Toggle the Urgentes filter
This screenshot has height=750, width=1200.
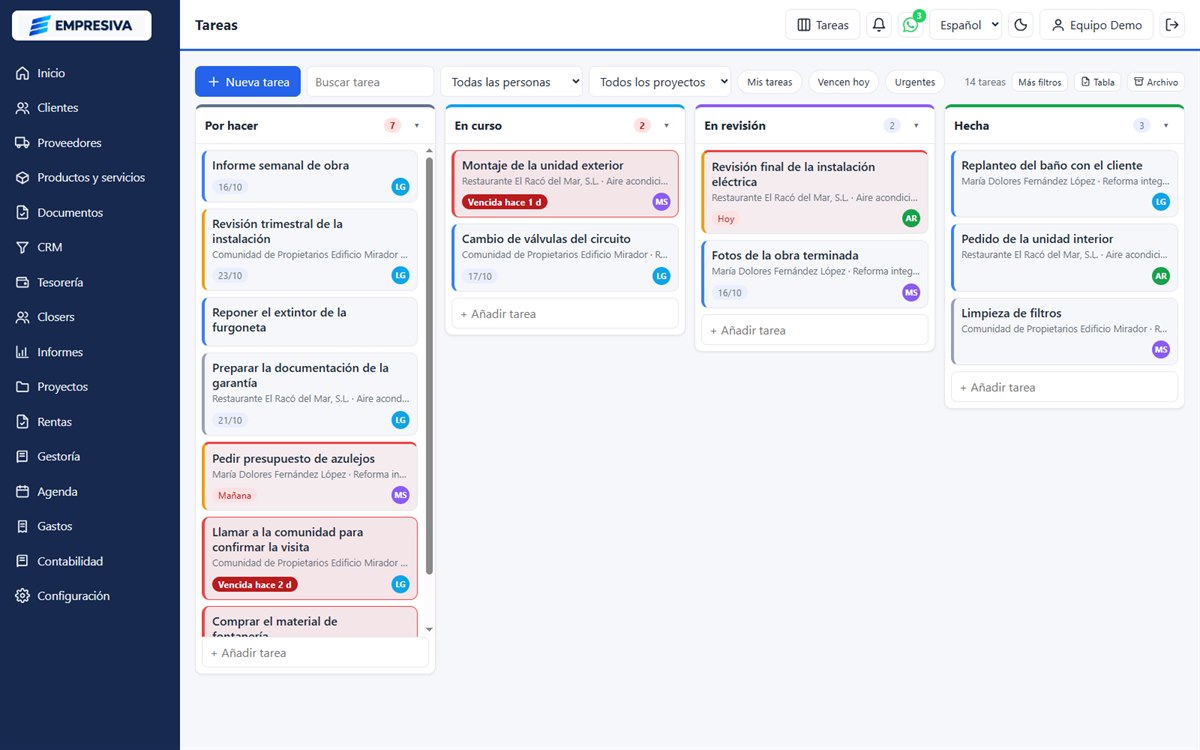coord(915,82)
